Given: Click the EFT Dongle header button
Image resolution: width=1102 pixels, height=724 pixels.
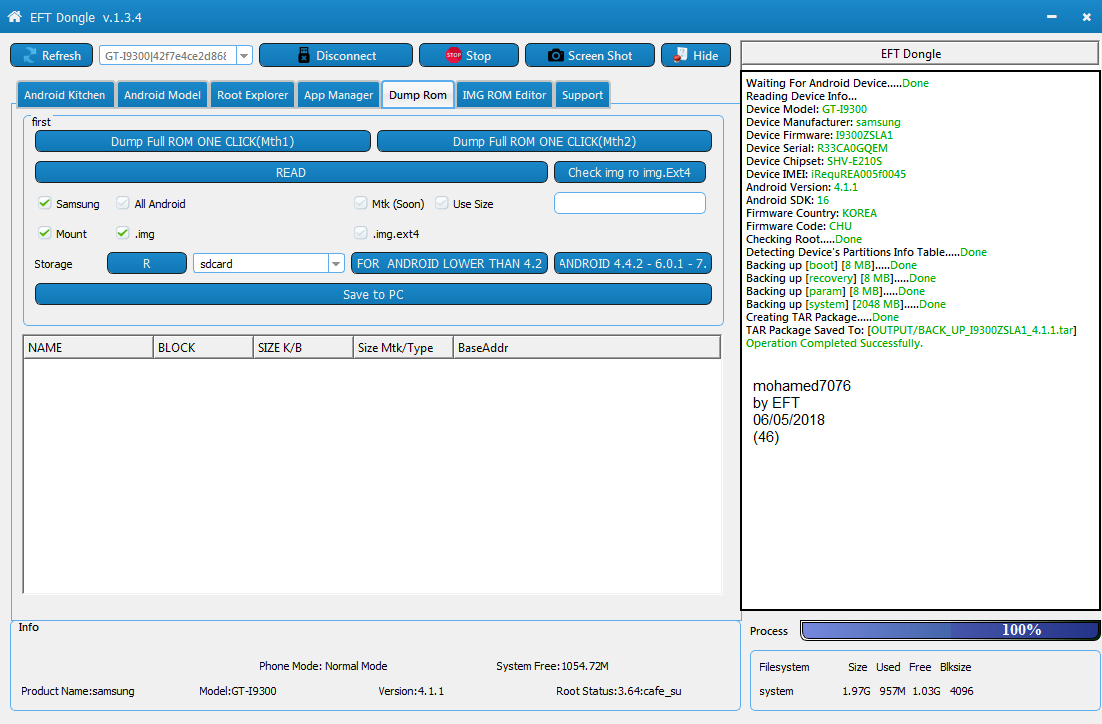Looking at the screenshot, I should click(919, 53).
